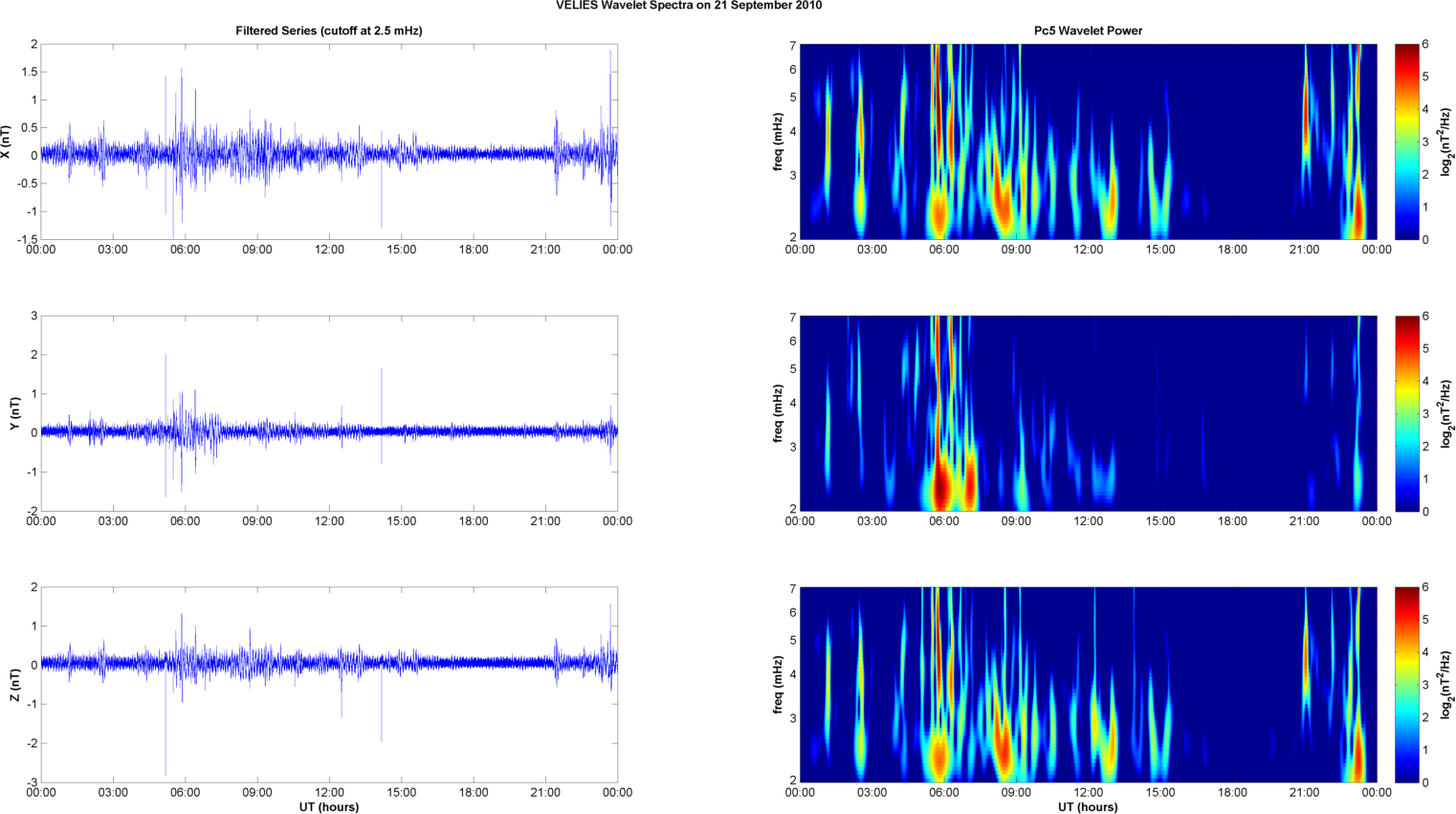Click the "-1.5" tick on the X series axis
Image resolution: width=1456 pixels, height=814 pixels.
[x=27, y=239]
